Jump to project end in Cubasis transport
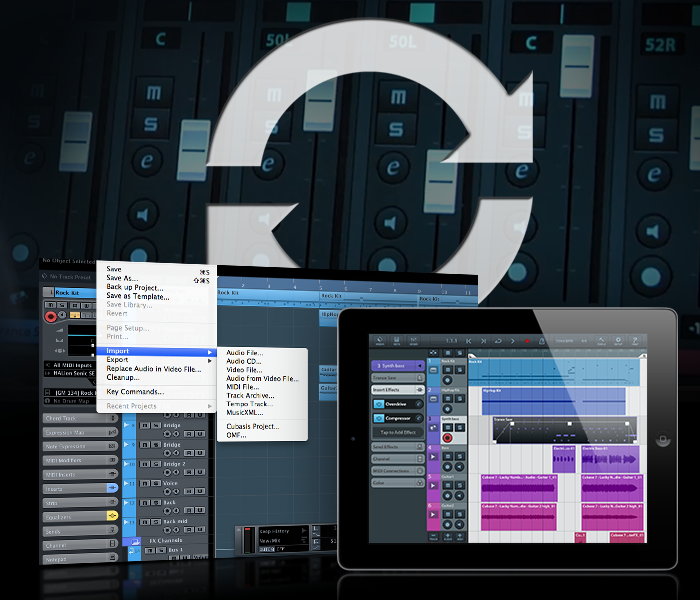Screen dimensions: 700x600 (x=483, y=341)
